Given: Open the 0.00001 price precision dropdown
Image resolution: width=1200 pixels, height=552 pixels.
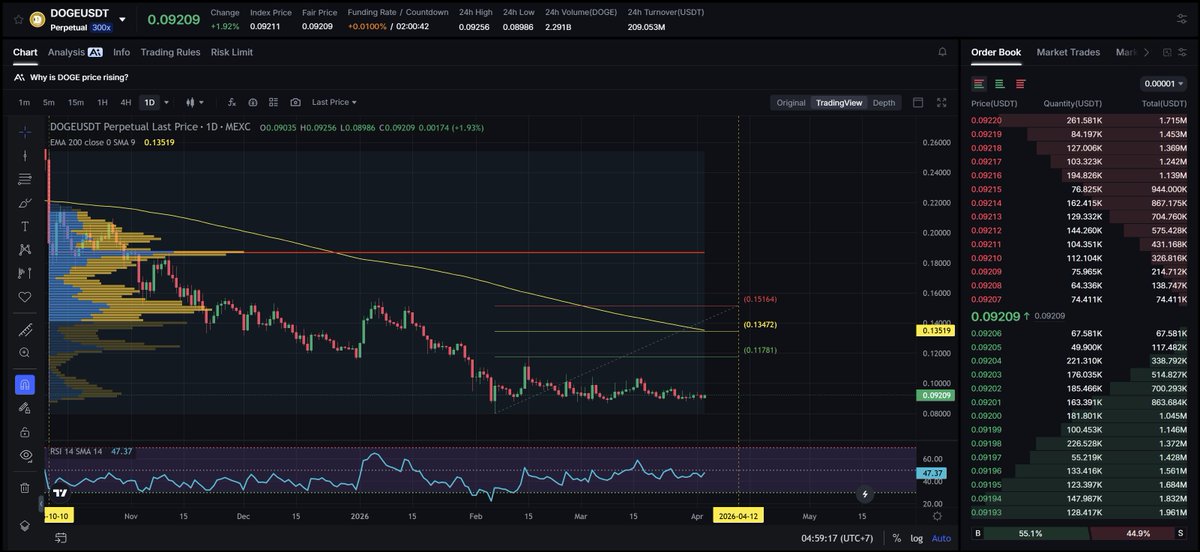Looking at the screenshot, I should coord(1163,84).
